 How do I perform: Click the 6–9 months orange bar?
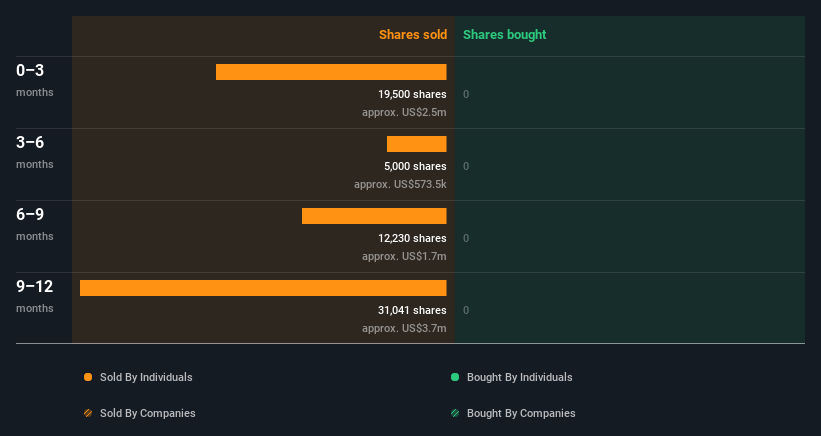click(x=374, y=216)
